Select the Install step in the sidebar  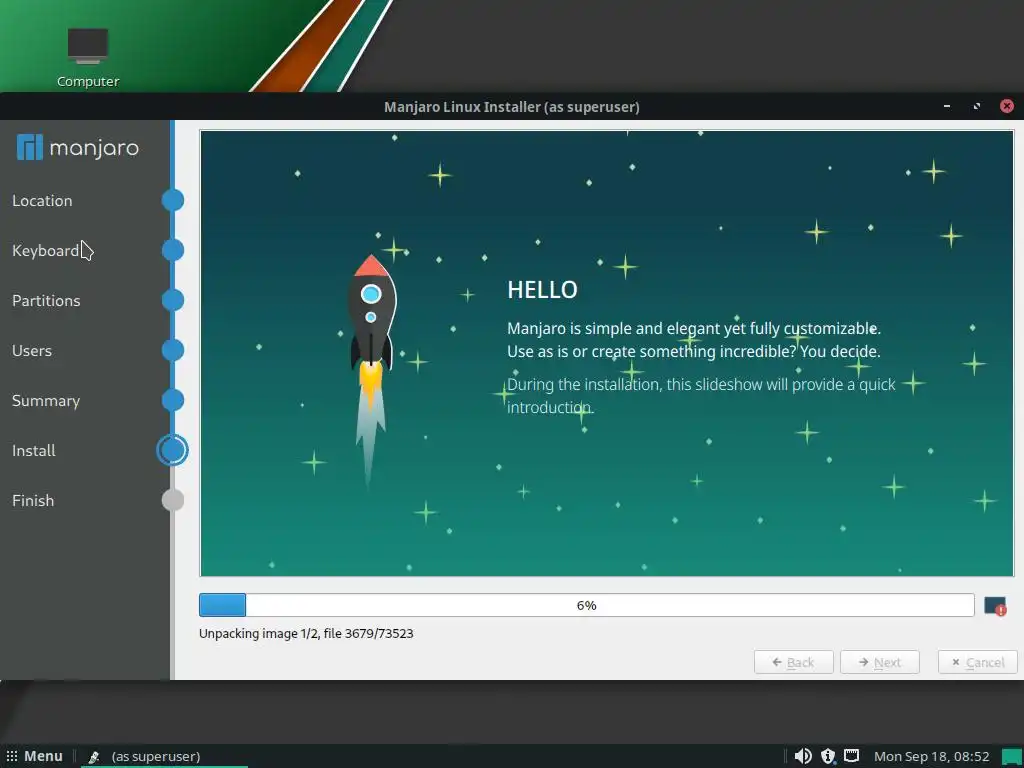[x=33, y=451]
